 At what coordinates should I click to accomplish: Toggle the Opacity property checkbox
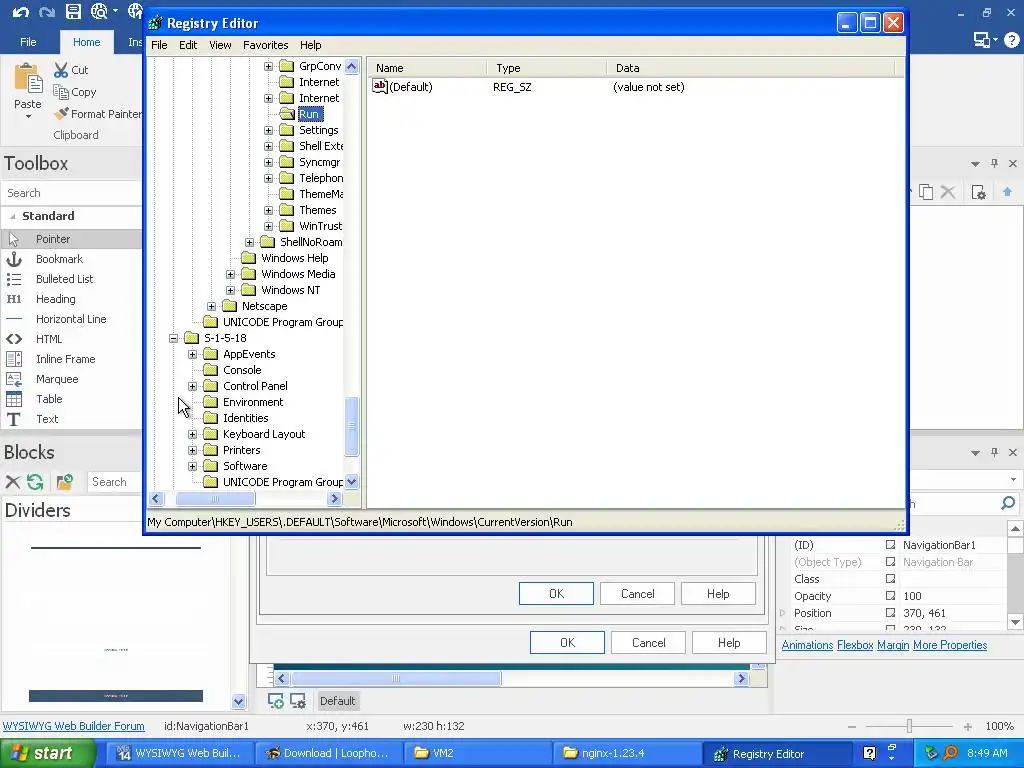click(x=890, y=596)
